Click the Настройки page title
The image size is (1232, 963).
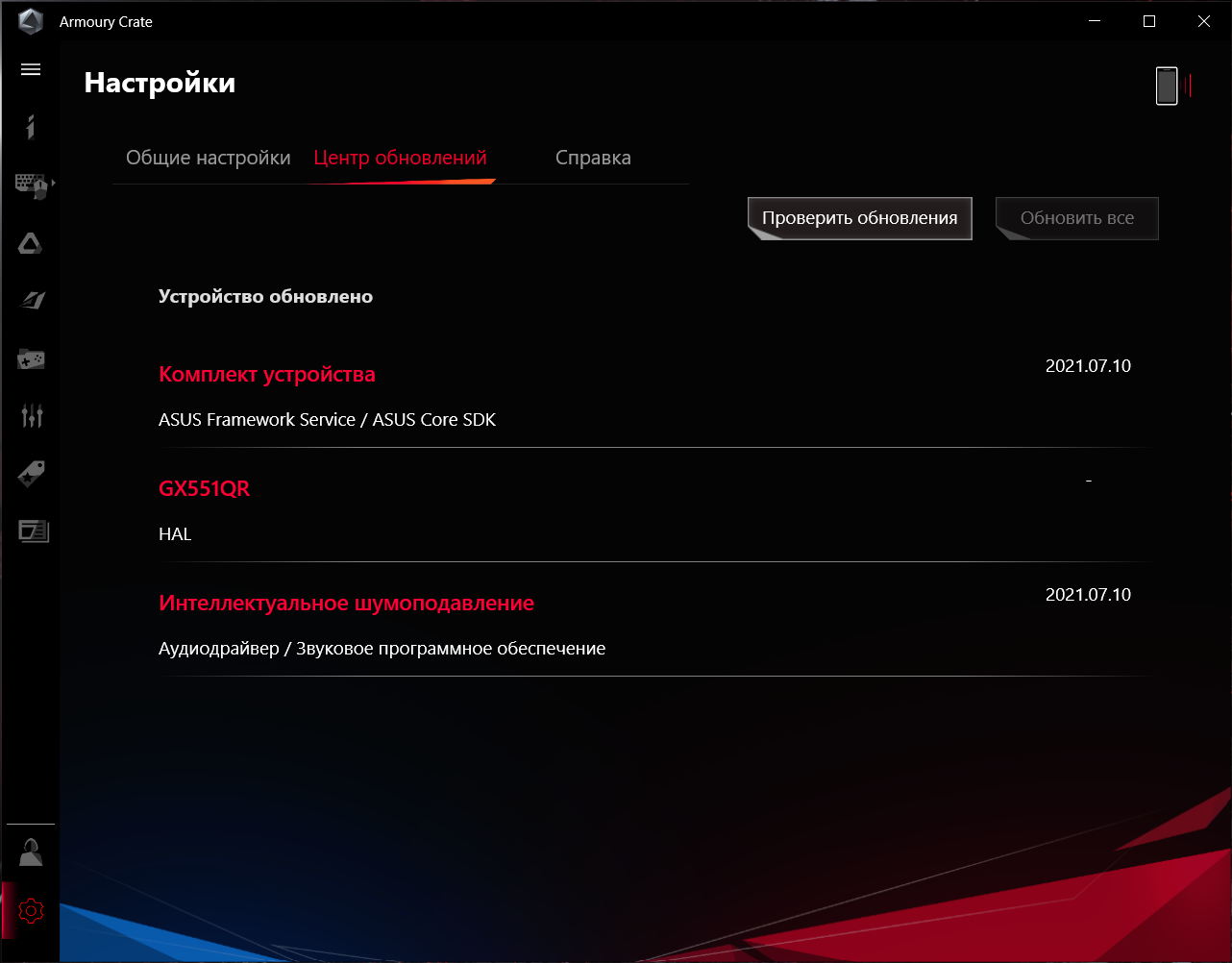160,83
